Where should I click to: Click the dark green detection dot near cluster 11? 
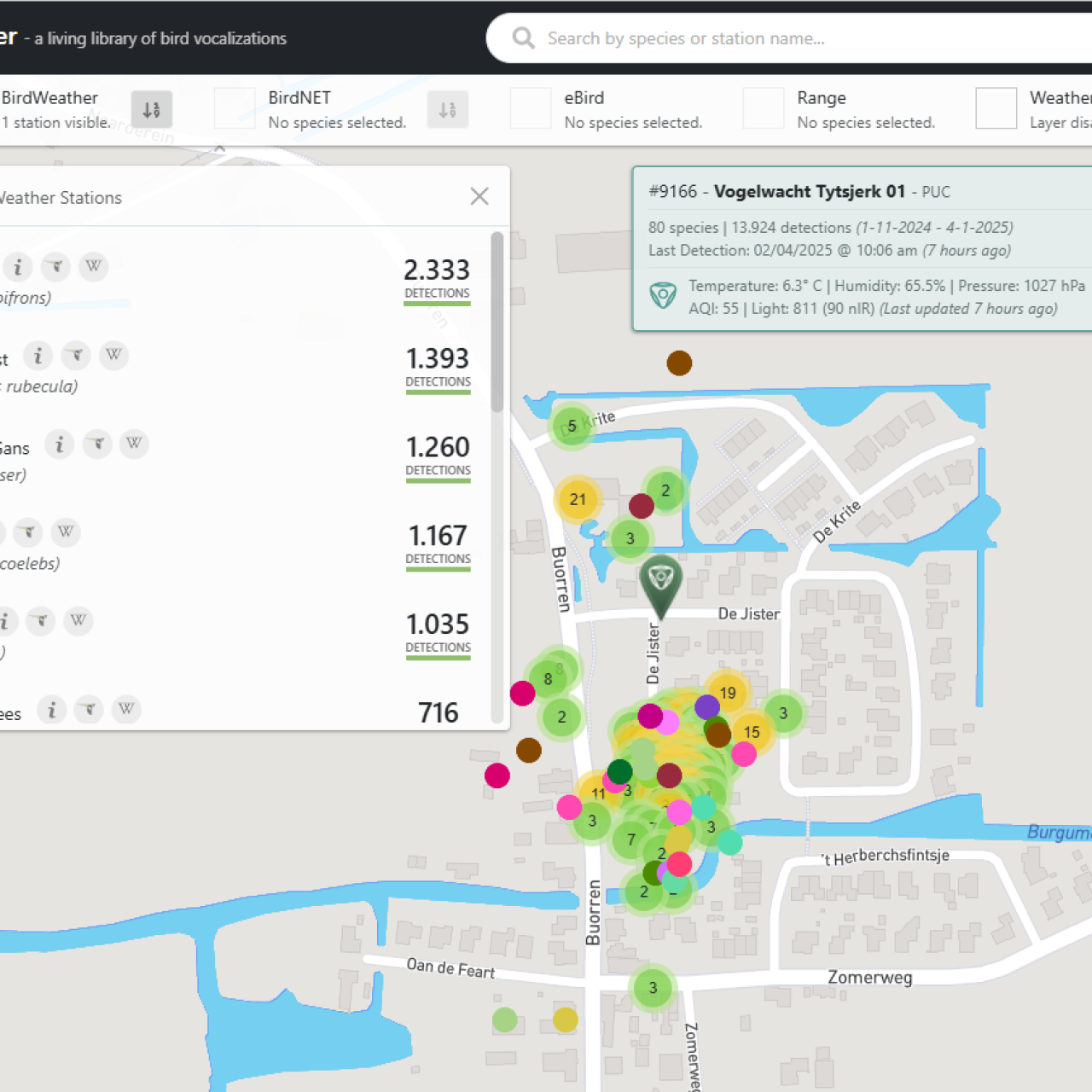[x=620, y=771]
